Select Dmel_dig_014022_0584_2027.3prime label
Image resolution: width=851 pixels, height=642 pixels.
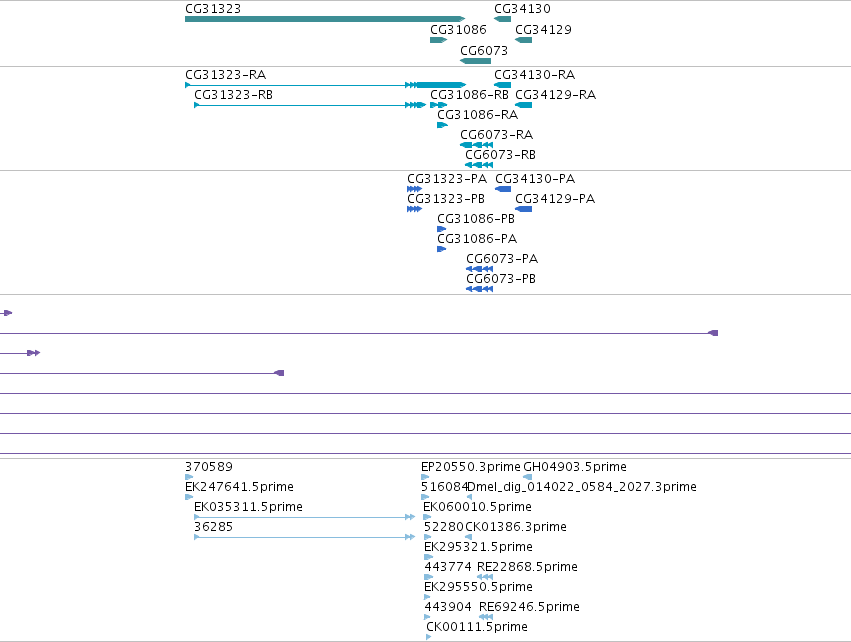click(x=582, y=487)
